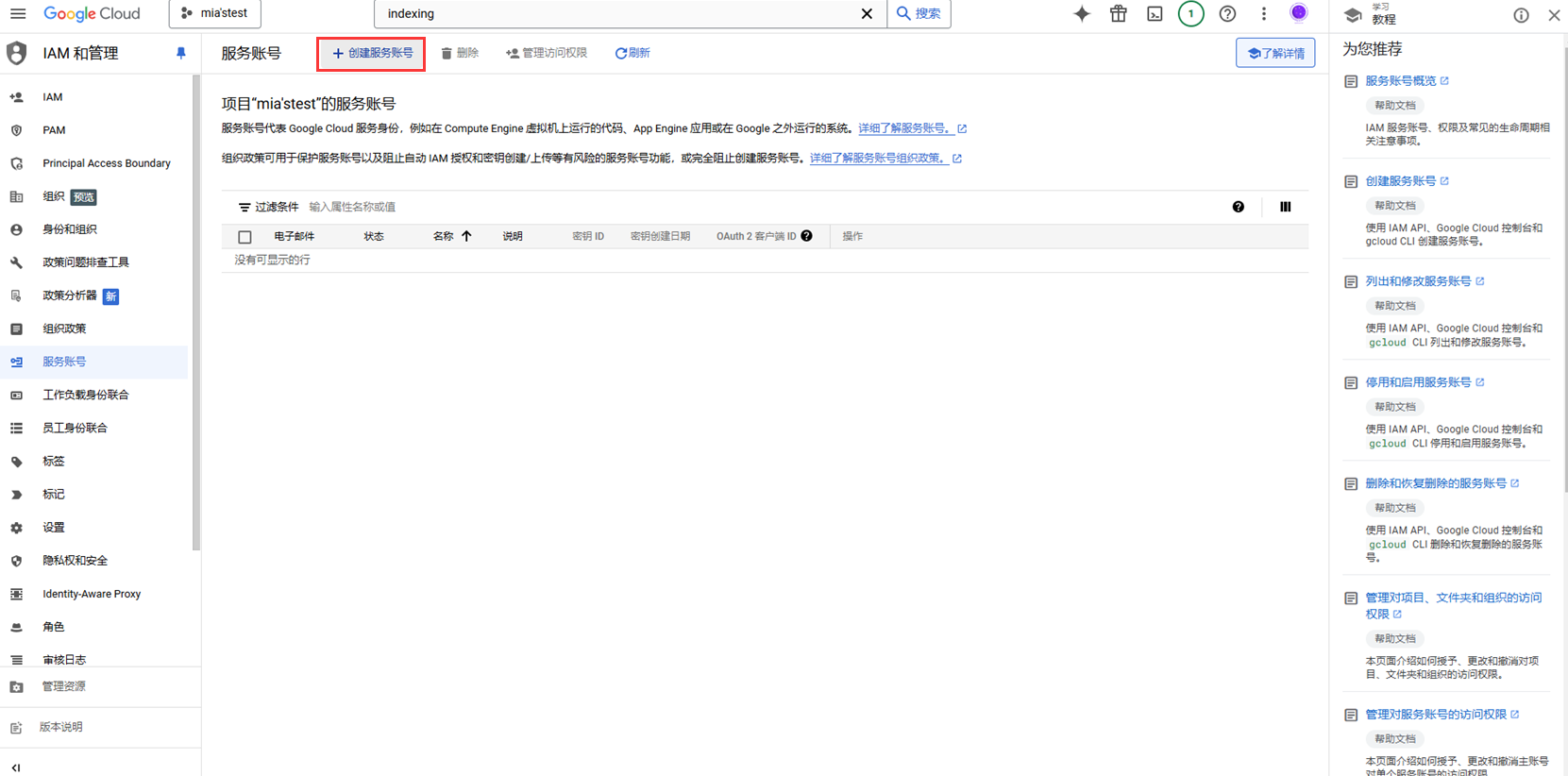Click OAuth 2 客户端 ID help icon
The image size is (1568, 776).
click(x=807, y=236)
